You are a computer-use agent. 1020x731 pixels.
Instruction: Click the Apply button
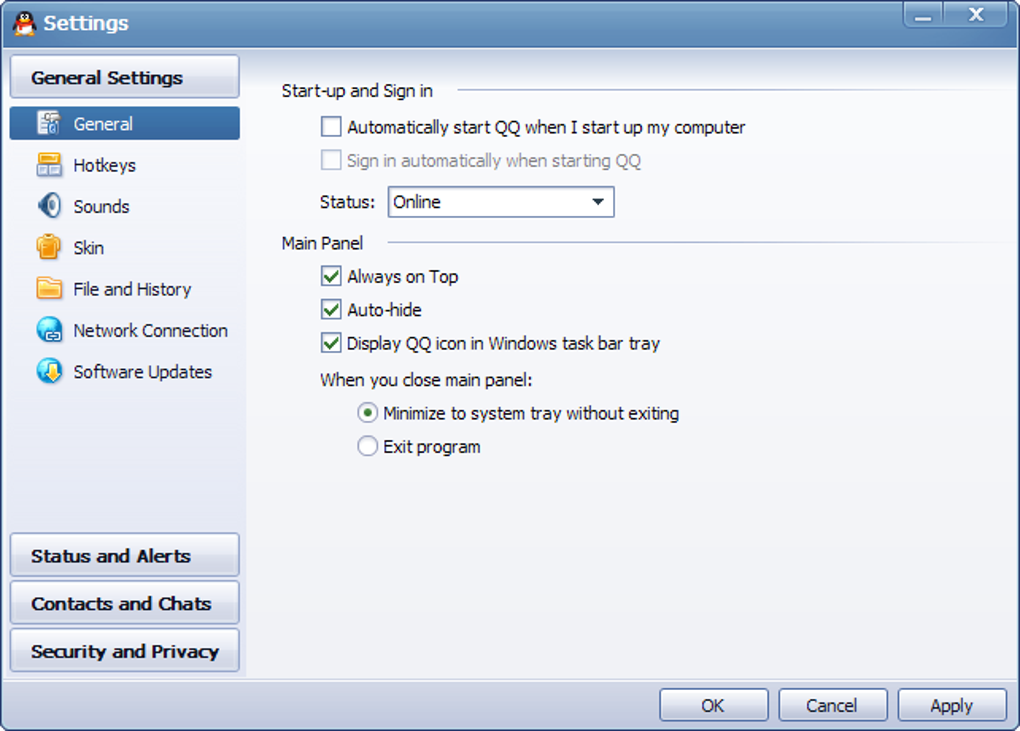tap(951, 705)
